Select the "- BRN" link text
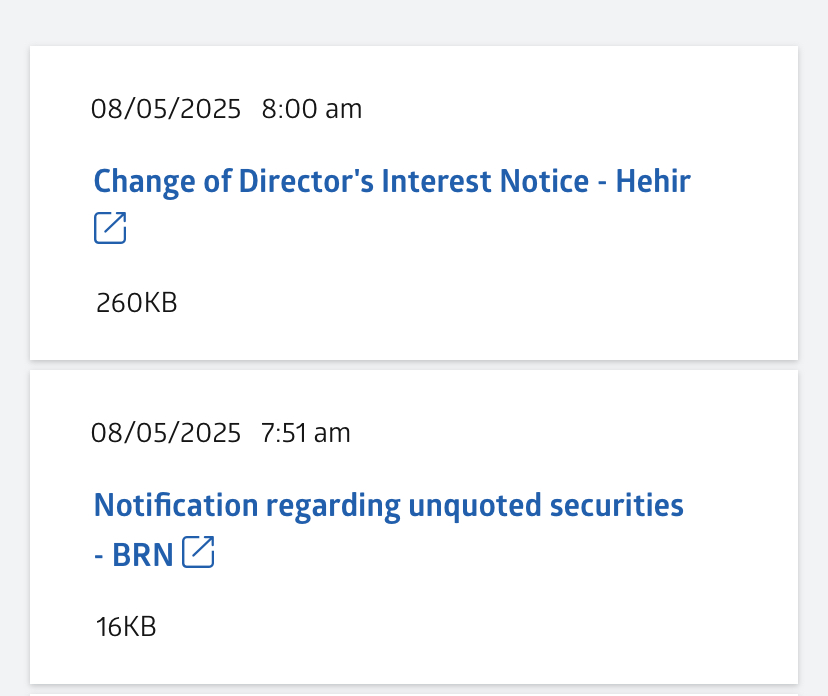This screenshot has height=696, width=828. 134,555
